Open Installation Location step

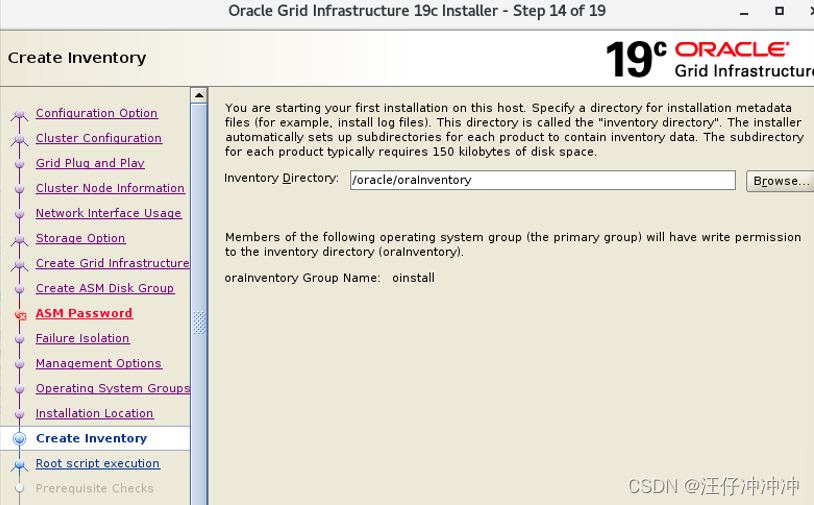pos(94,413)
